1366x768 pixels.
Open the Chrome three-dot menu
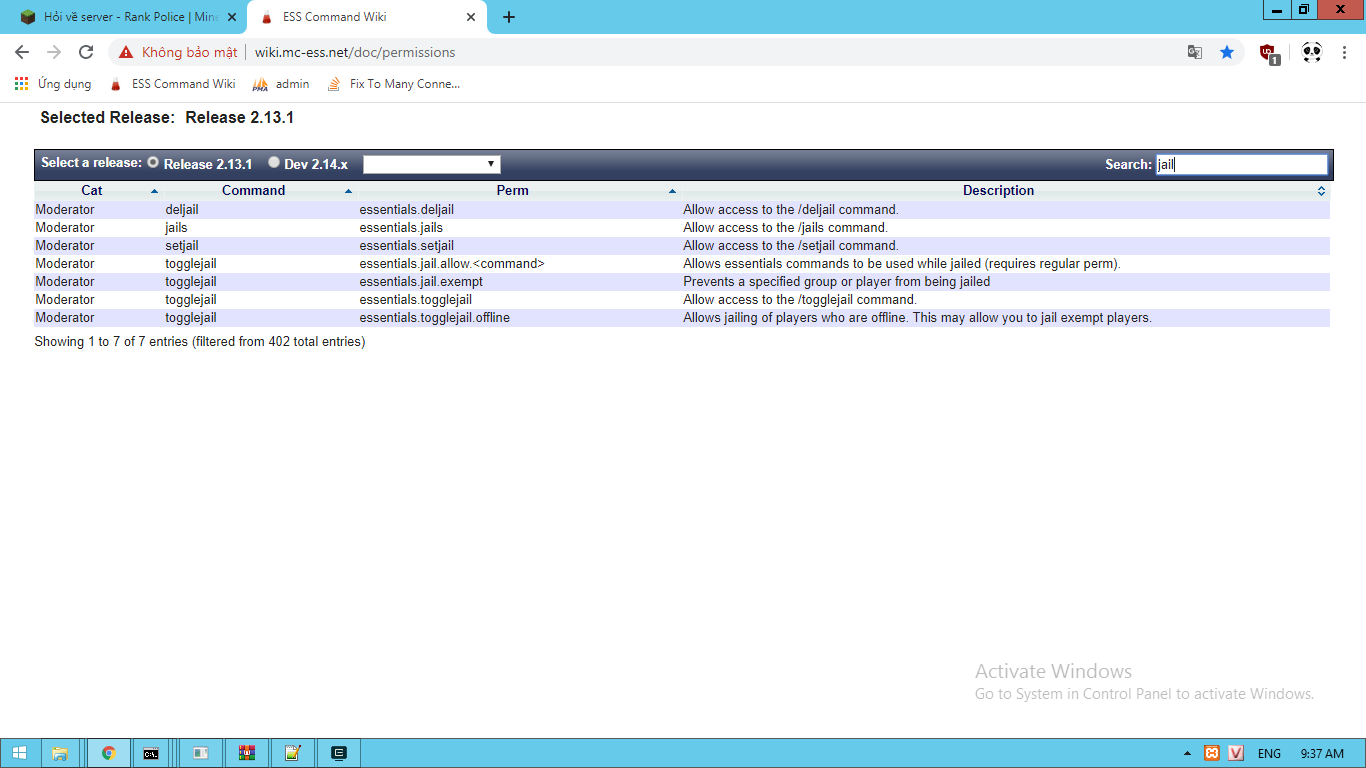[x=1346, y=52]
